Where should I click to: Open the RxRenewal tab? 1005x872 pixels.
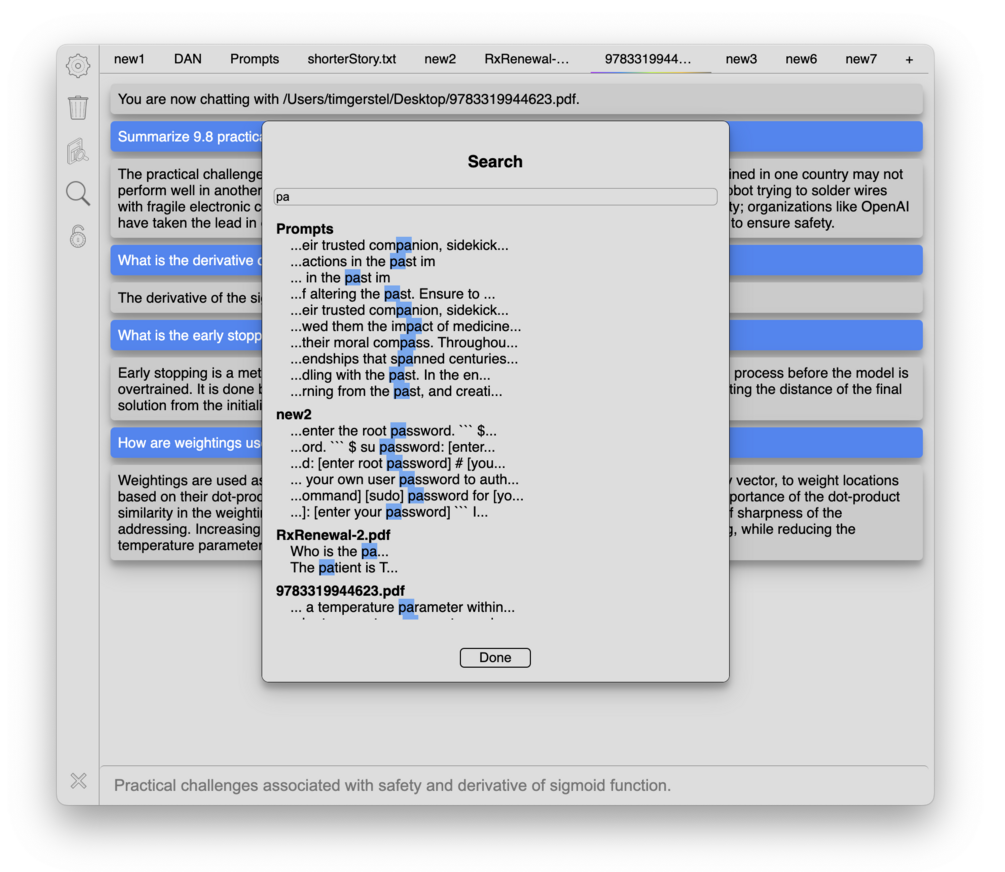526,59
